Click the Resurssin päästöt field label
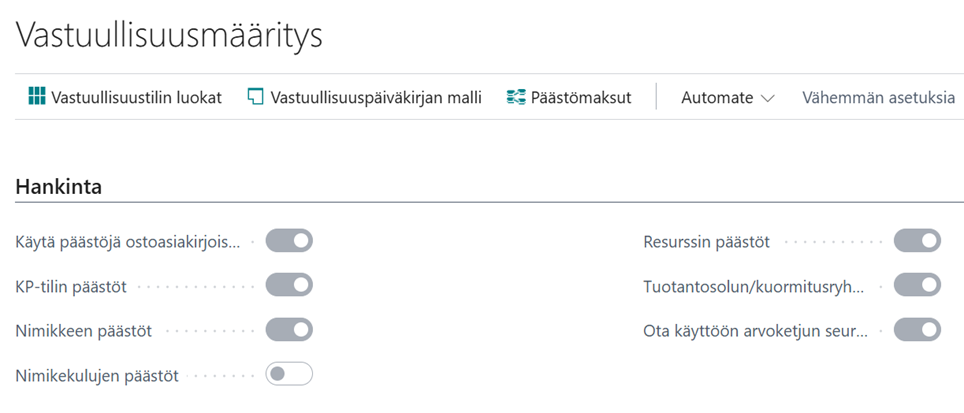The image size is (964, 413). [x=706, y=242]
